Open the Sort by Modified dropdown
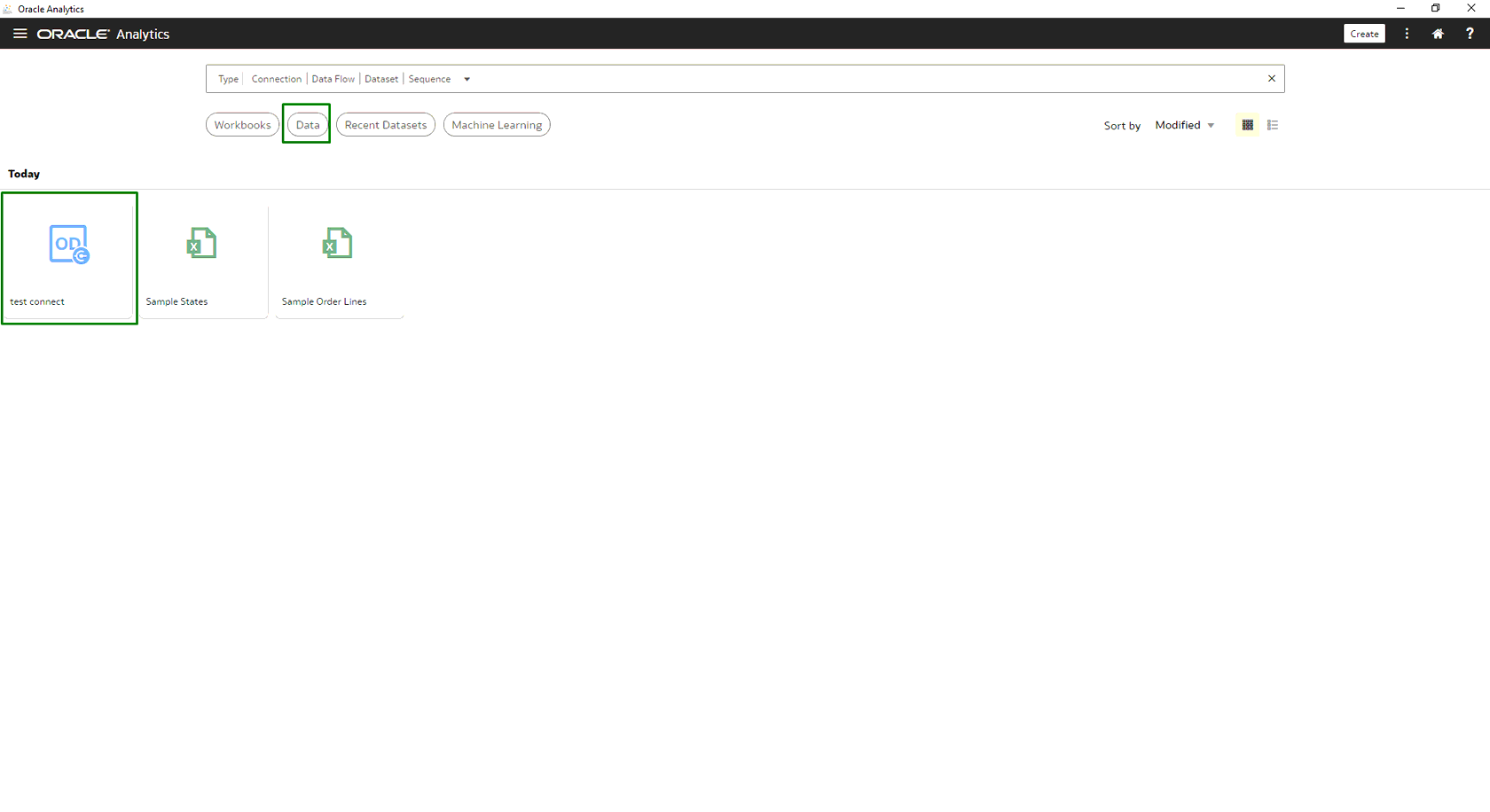The height and width of the screenshot is (812, 1490). [x=1184, y=125]
